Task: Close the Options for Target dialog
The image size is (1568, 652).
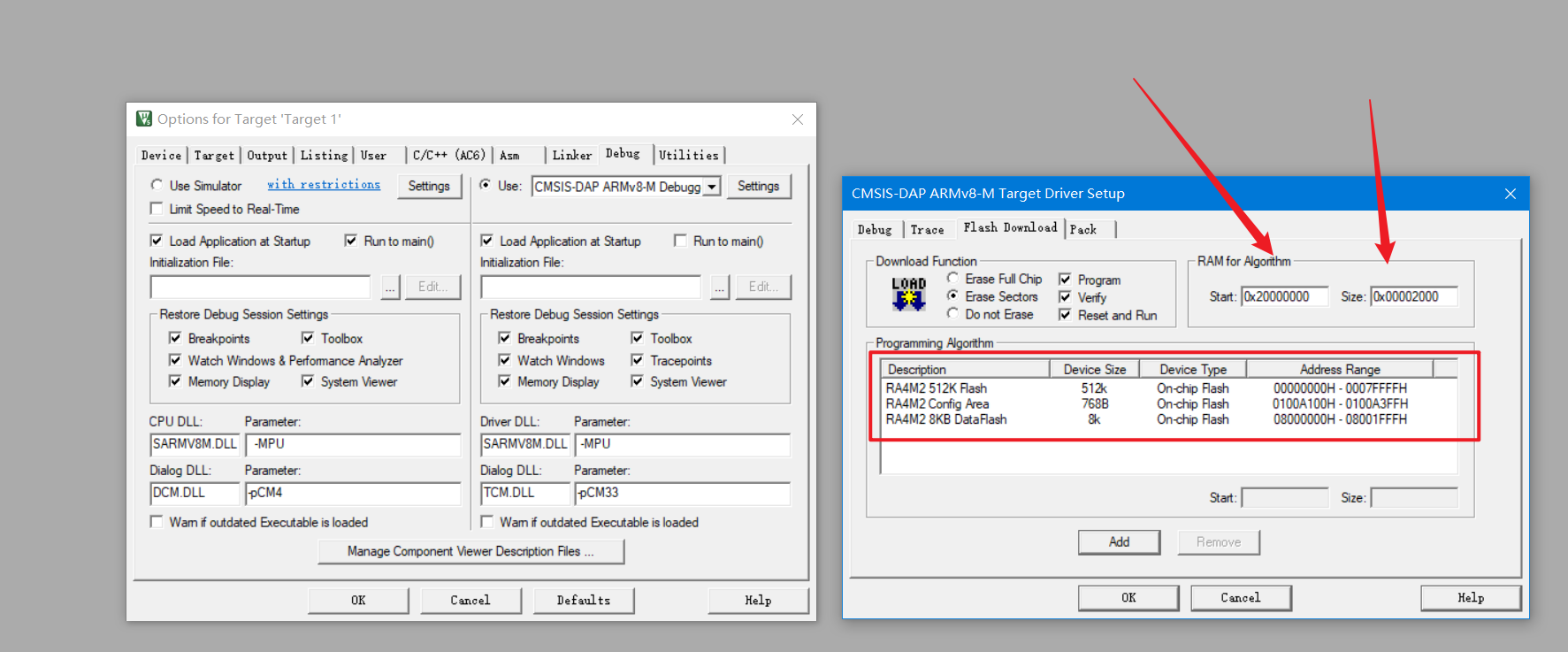Action: (798, 119)
